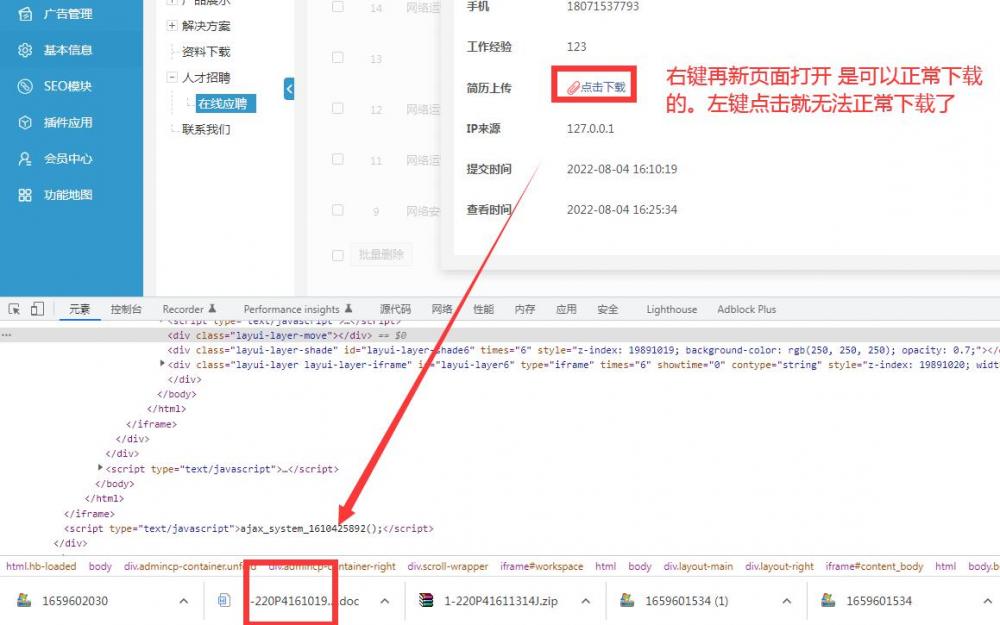The image size is (1000, 625).
Task: Open options arrow for last 1659601534 download
Action: click(x=987, y=601)
